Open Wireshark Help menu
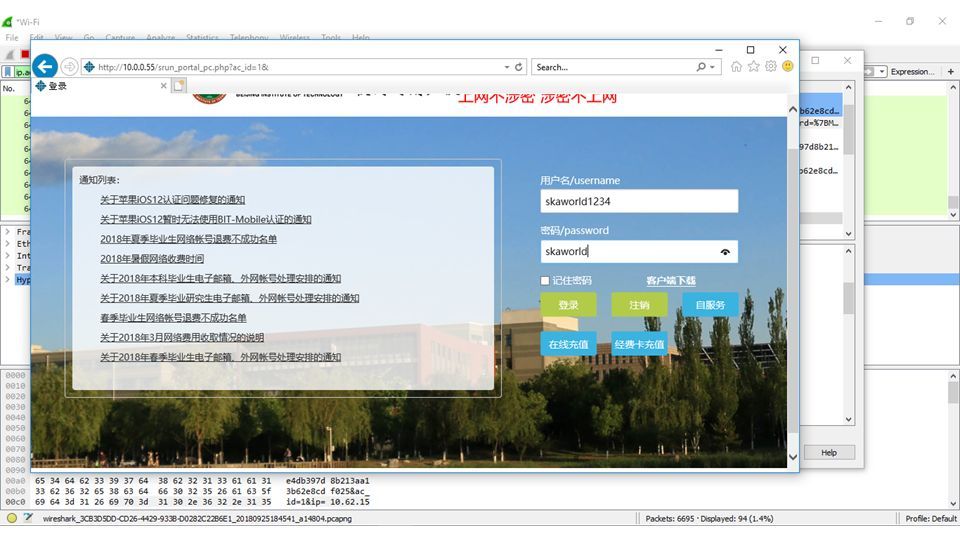This screenshot has width=960, height=540. (x=361, y=37)
